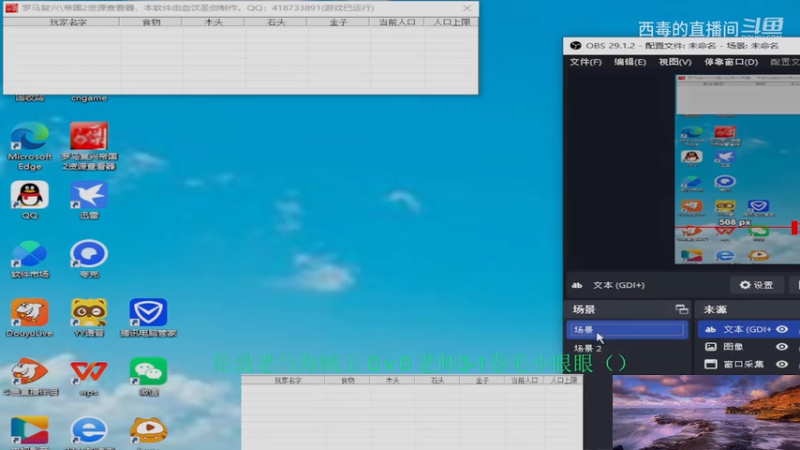Screen dimensions: 800x450
Task: Click the resource viewer's red title bar icon
Action: pos(11,8)
